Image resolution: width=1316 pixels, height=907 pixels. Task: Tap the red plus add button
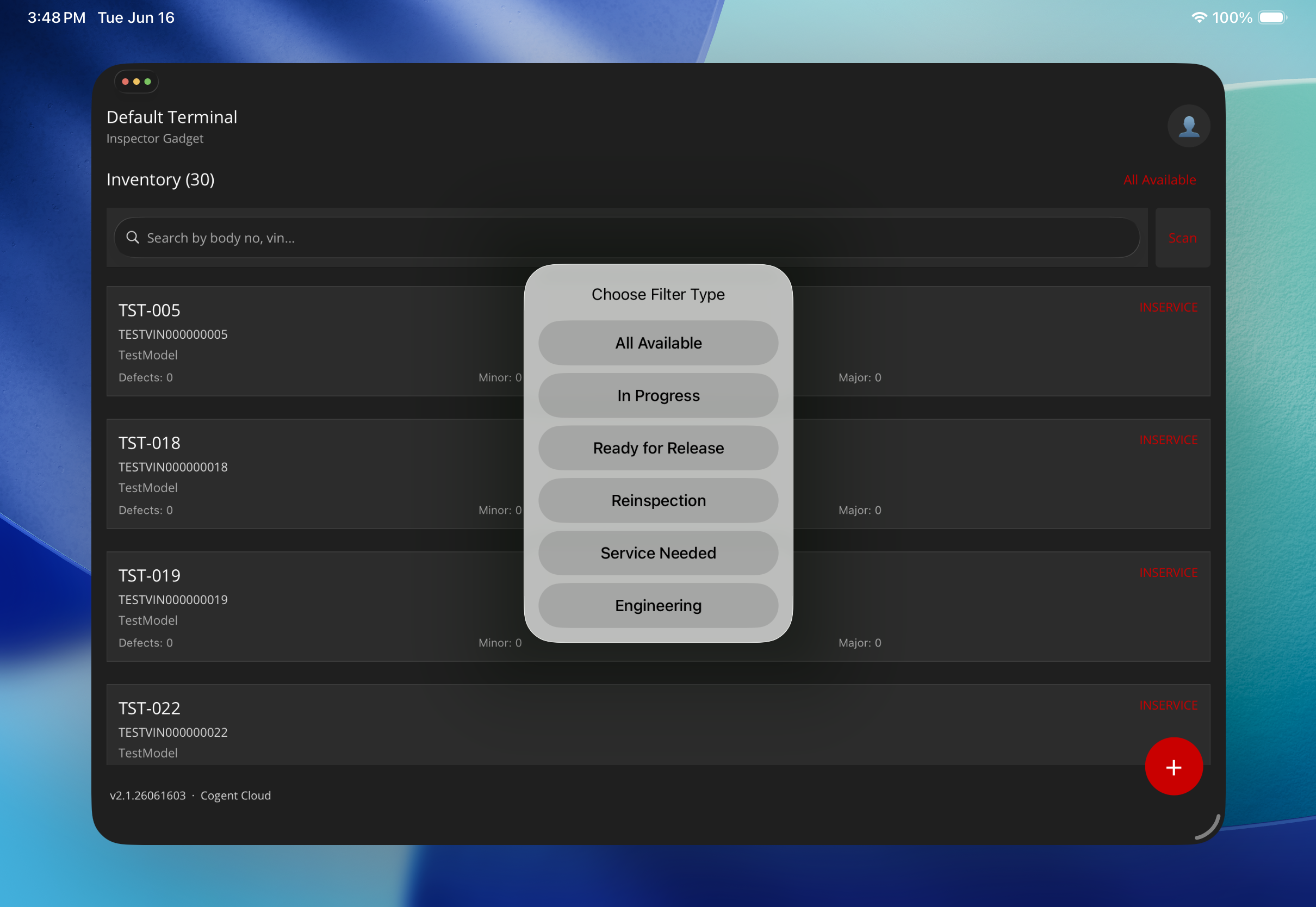pos(1174,767)
